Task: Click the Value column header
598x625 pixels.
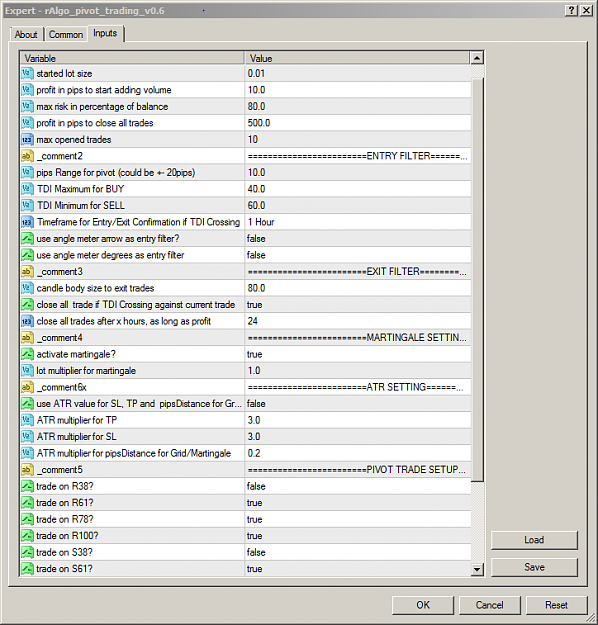Action: point(358,58)
